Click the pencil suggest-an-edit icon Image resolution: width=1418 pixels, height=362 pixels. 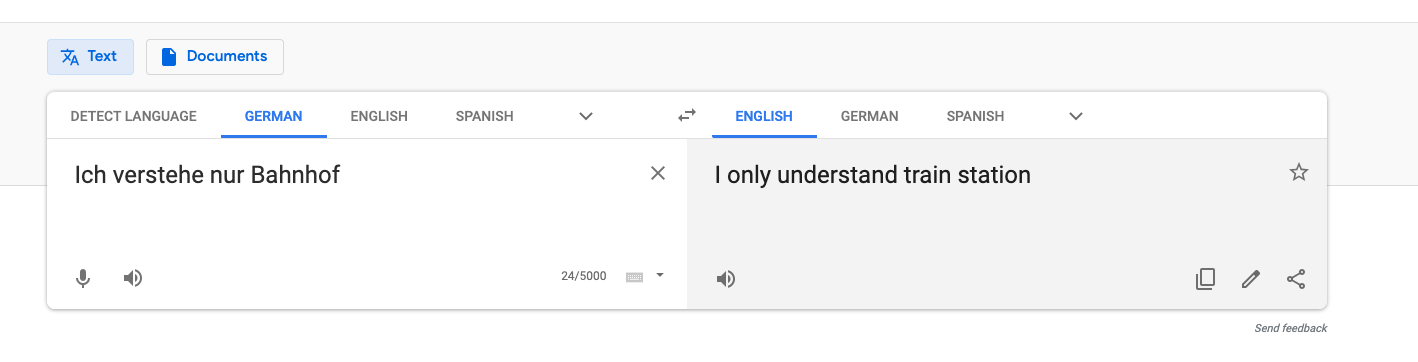click(1250, 279)
